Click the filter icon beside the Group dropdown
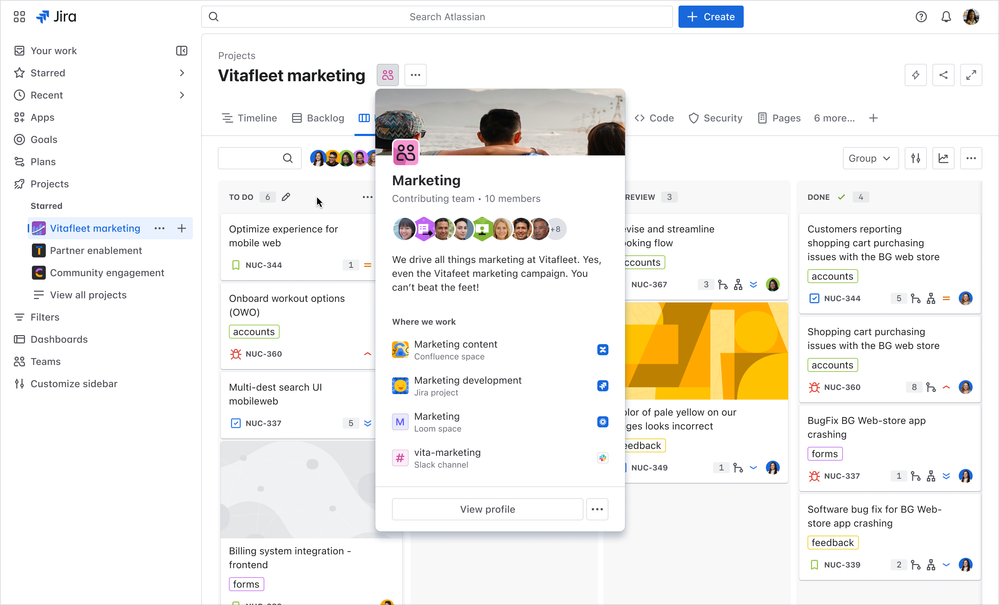Image resolution: width=999 pixels, height=605 pixels. click(x=914, y=158)
